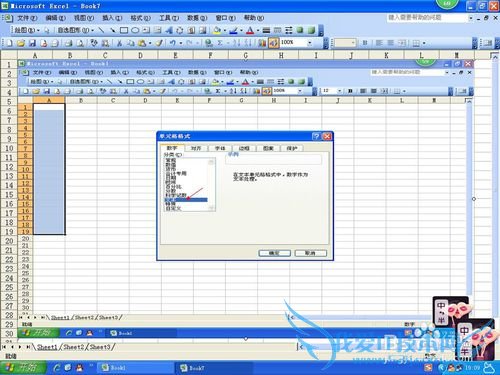Expand the Font Color arrow in Book7's drawing toolbar

[x=258, y=31]
